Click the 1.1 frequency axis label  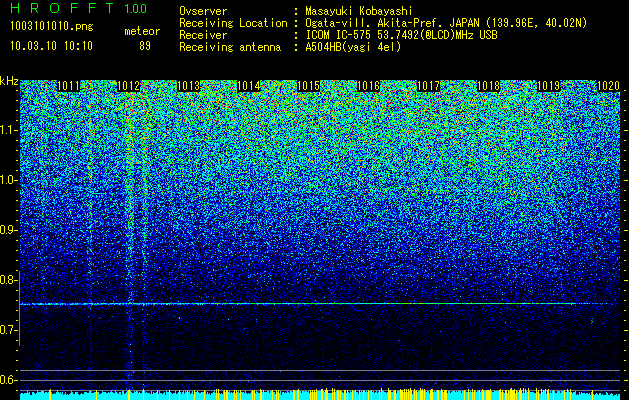click(8, 130)
